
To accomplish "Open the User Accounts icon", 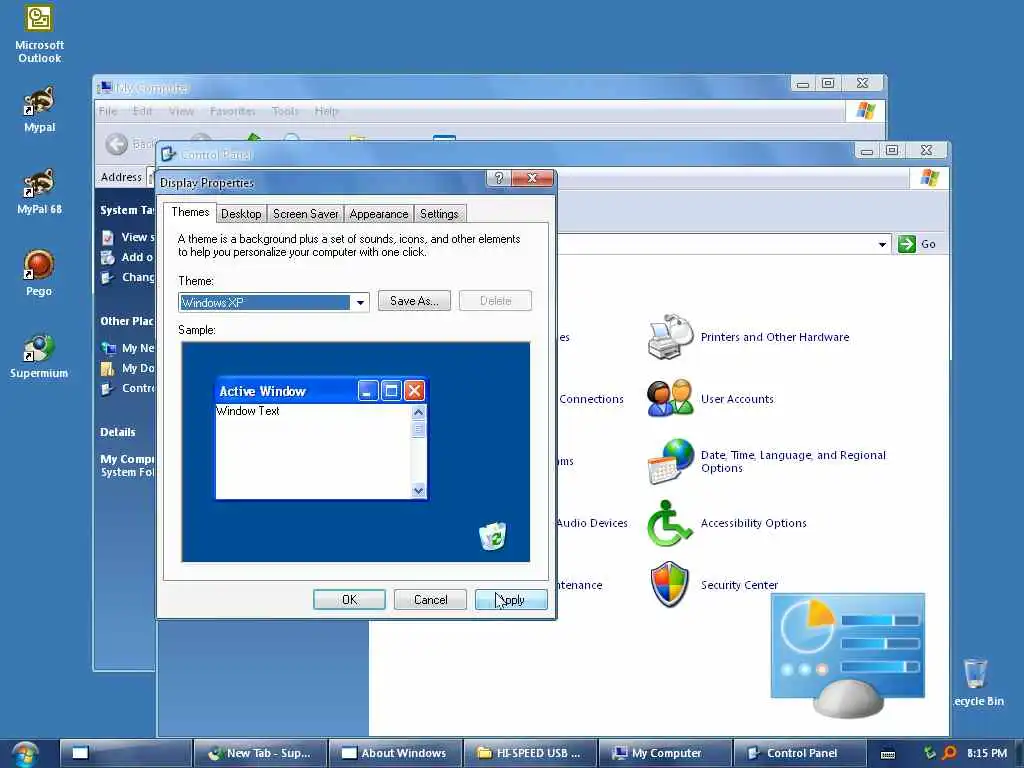I will point(670,398).
